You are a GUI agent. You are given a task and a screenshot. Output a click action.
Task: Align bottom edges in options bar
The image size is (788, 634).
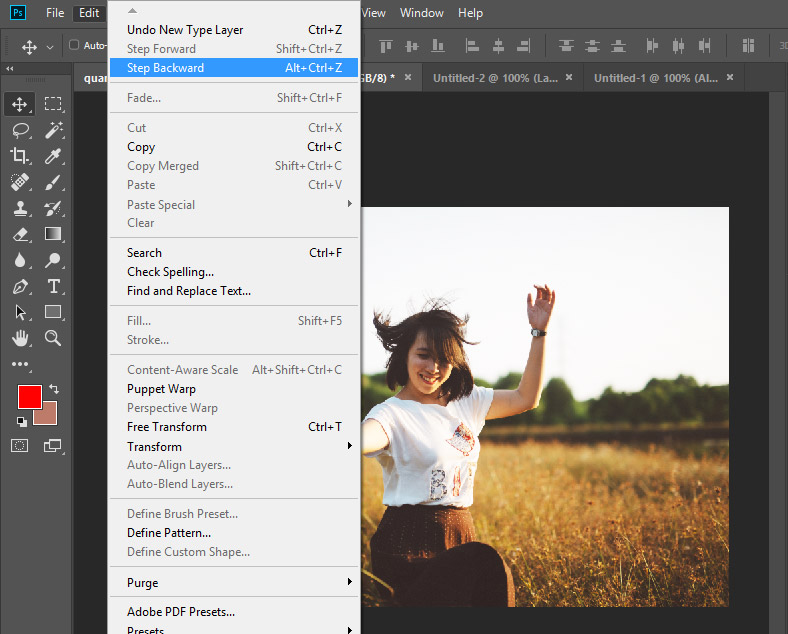coord(438,46)
